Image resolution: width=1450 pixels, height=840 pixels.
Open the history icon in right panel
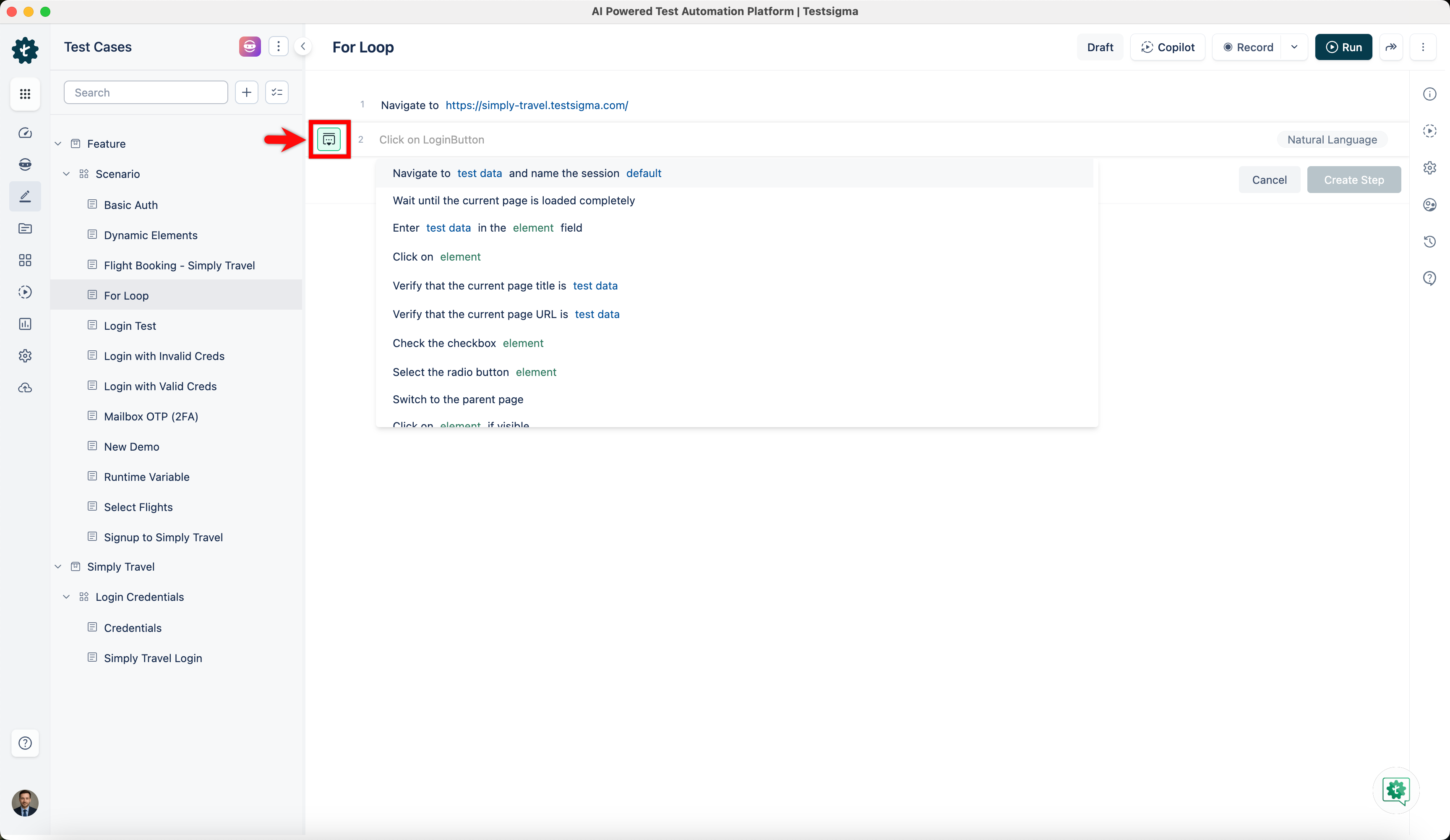click(1429, 242)
